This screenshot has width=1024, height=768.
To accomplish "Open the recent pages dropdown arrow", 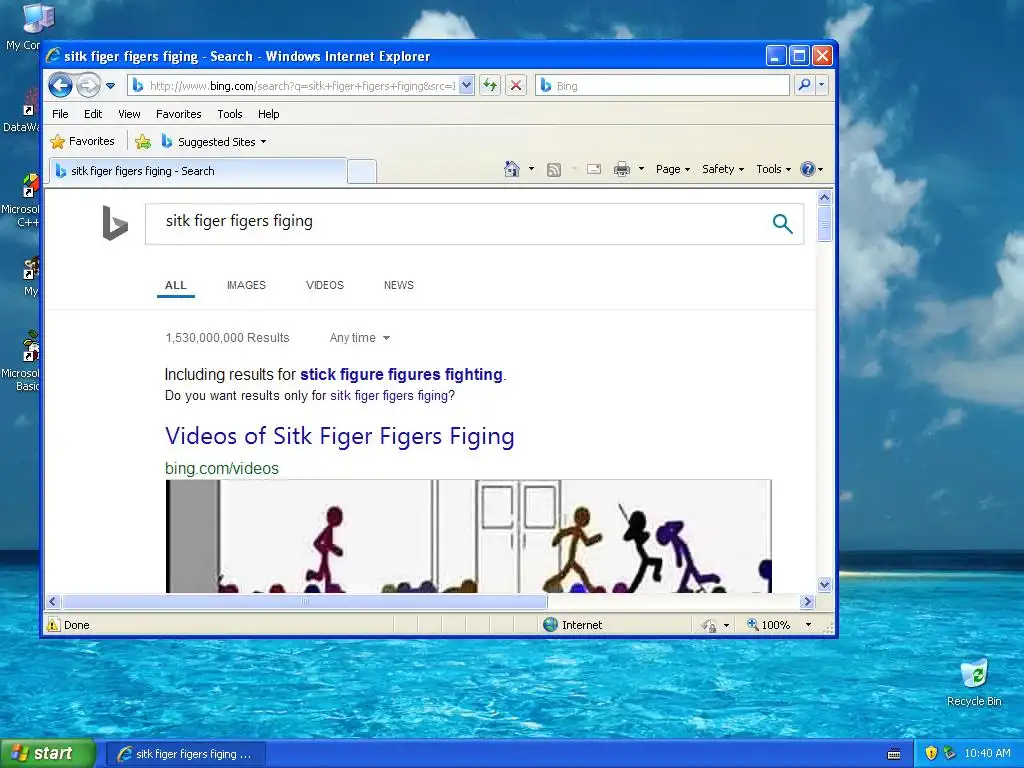I will pos(110,86).
